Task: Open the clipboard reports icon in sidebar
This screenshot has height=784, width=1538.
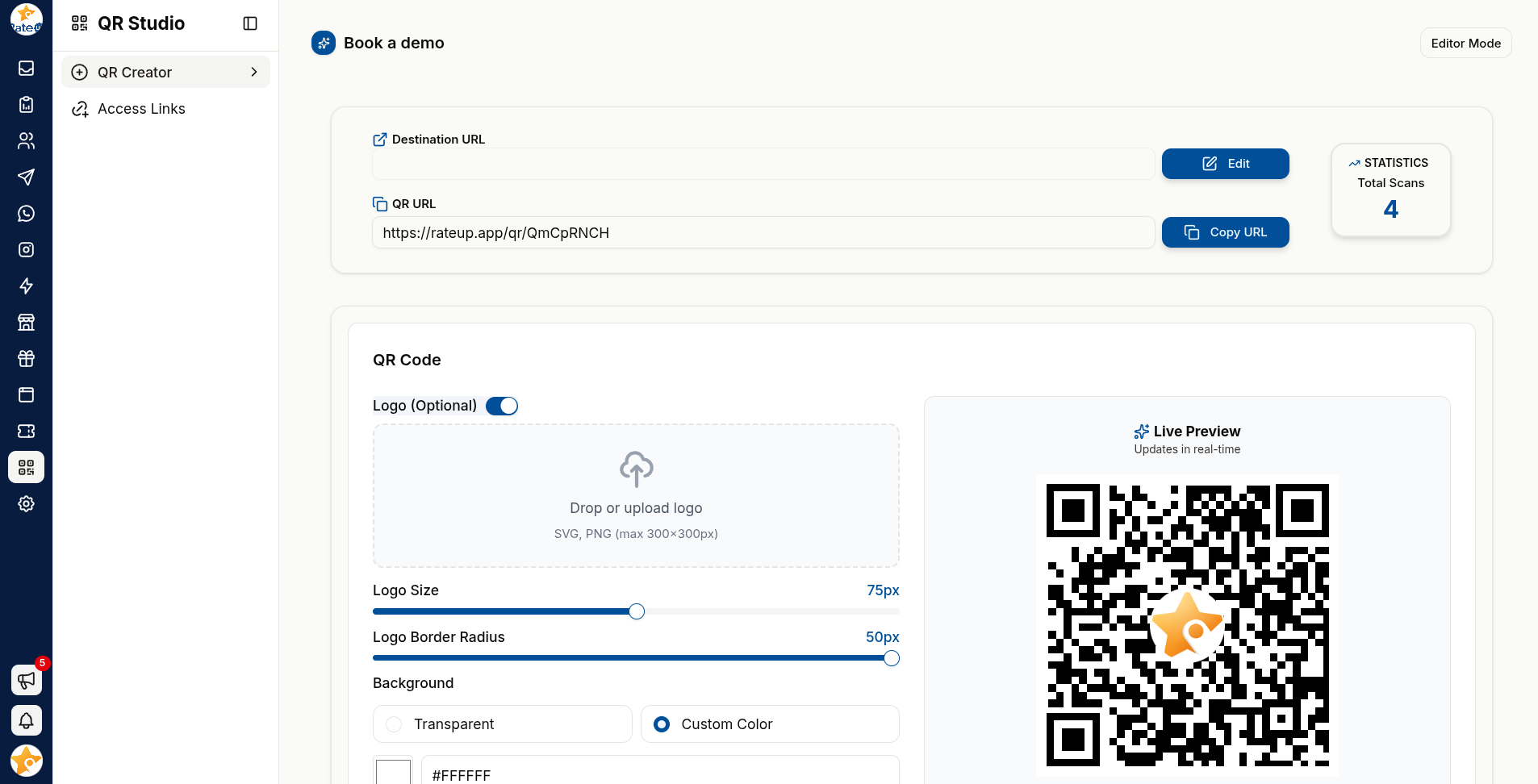Action: pos(26,105)
